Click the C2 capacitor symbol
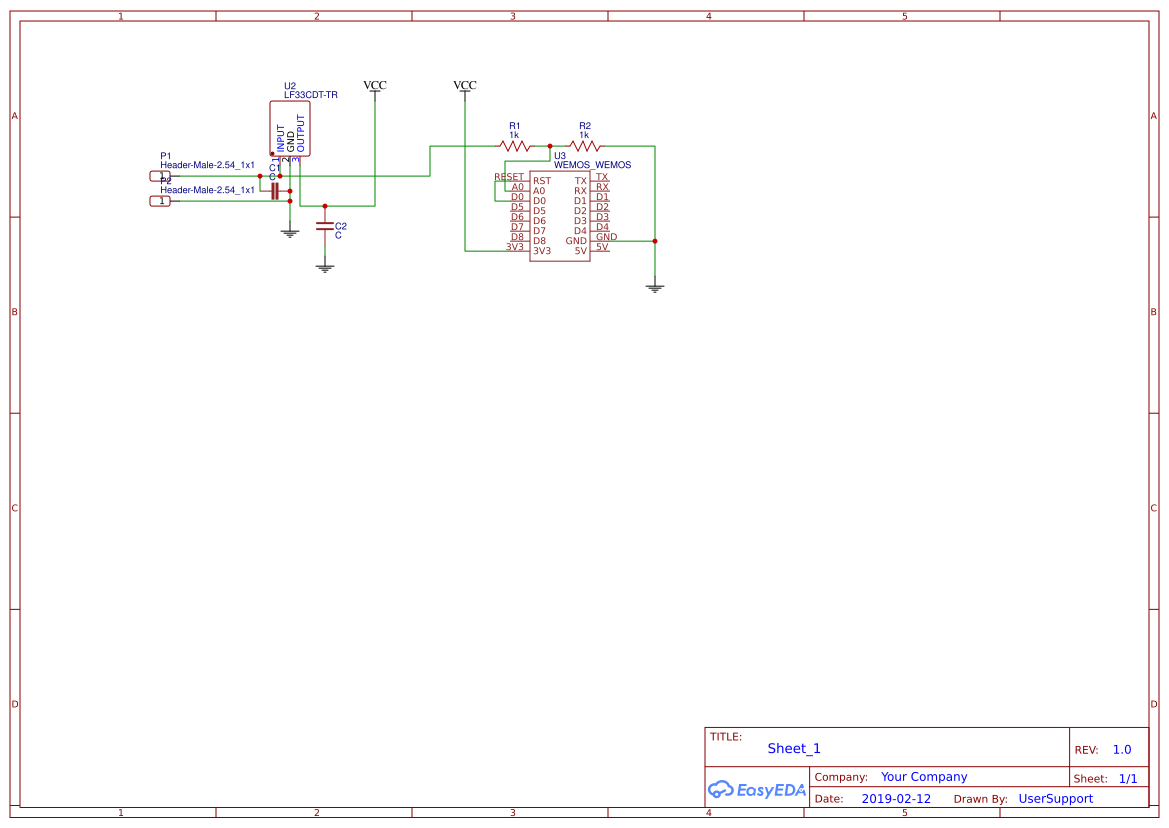The image size is (1169, 828). (x=324, y=226)
